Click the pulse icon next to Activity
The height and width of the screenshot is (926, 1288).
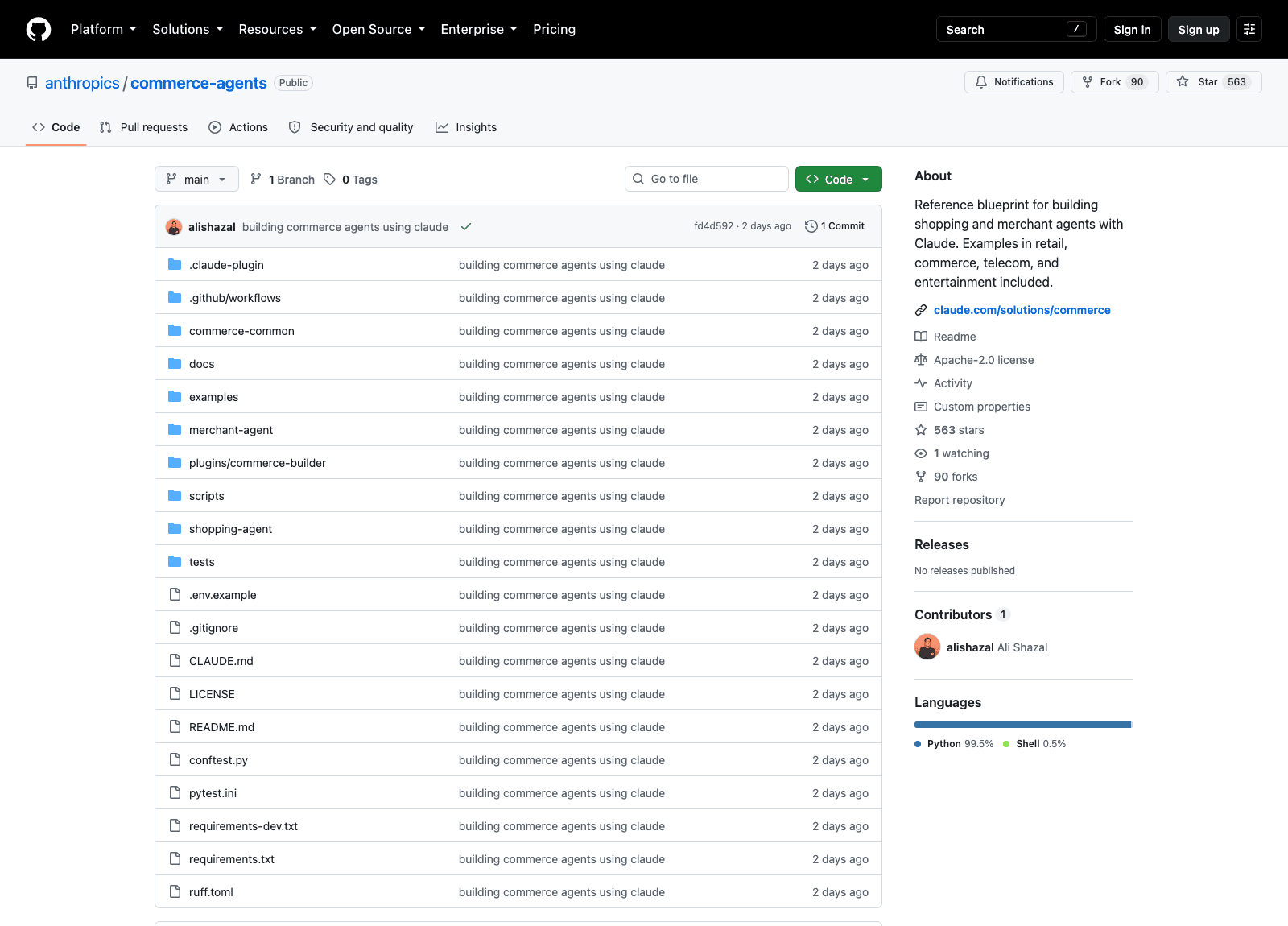pyautogui.click(x=921, y=383)
